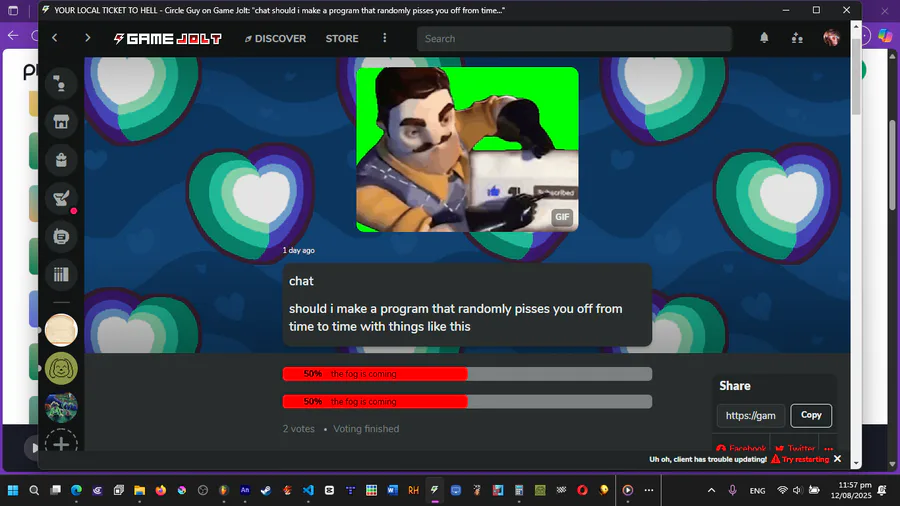Select the green dog-face community avatar
The image size is (900, 506).
pos(61,369)
